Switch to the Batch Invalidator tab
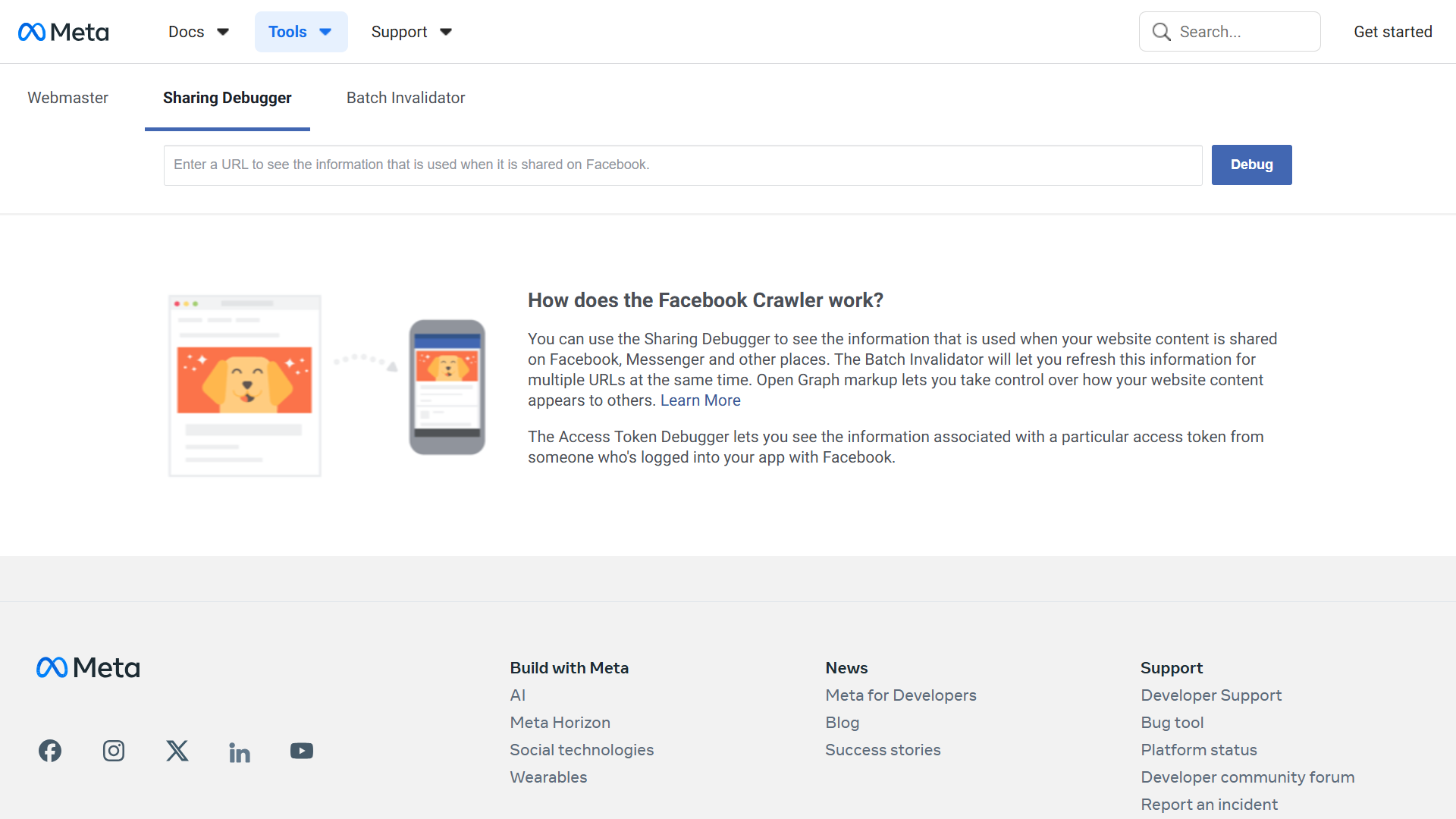Image resolution: width=1456 pixels, height=819 pixels. click(406, 98)
